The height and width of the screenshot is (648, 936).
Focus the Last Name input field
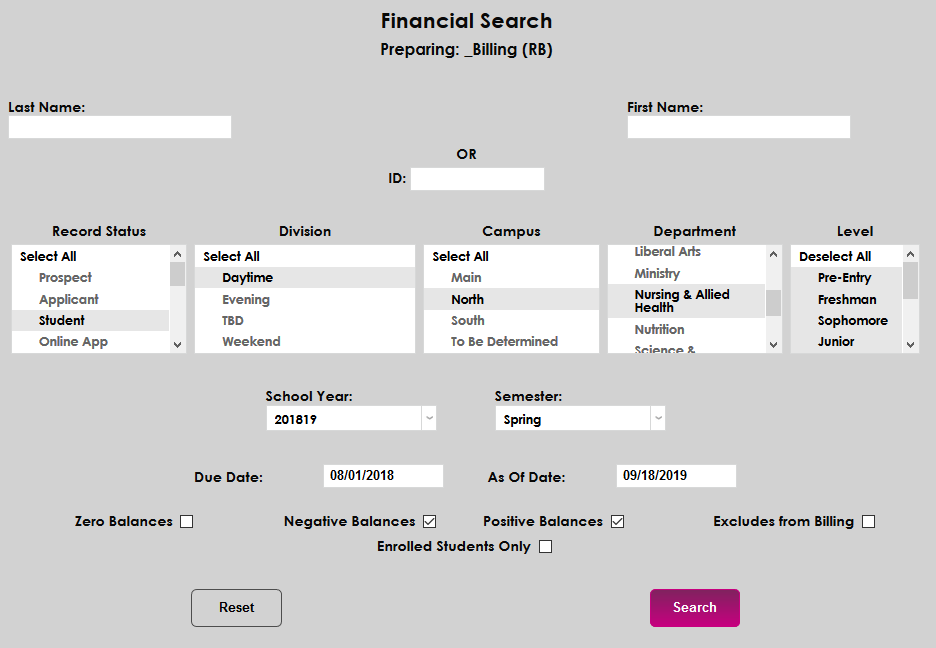(x=120, y=127)
